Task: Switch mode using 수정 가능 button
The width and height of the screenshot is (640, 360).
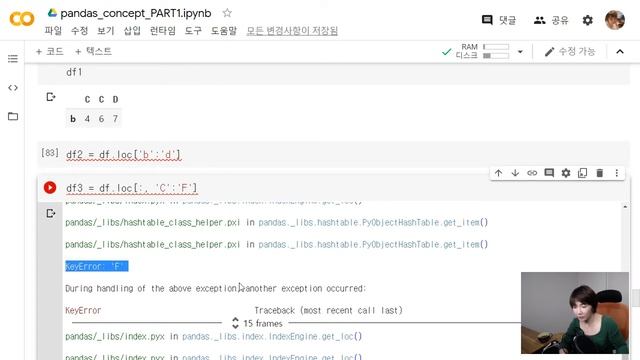Action: pyautogui.click(x=570, y=51)
